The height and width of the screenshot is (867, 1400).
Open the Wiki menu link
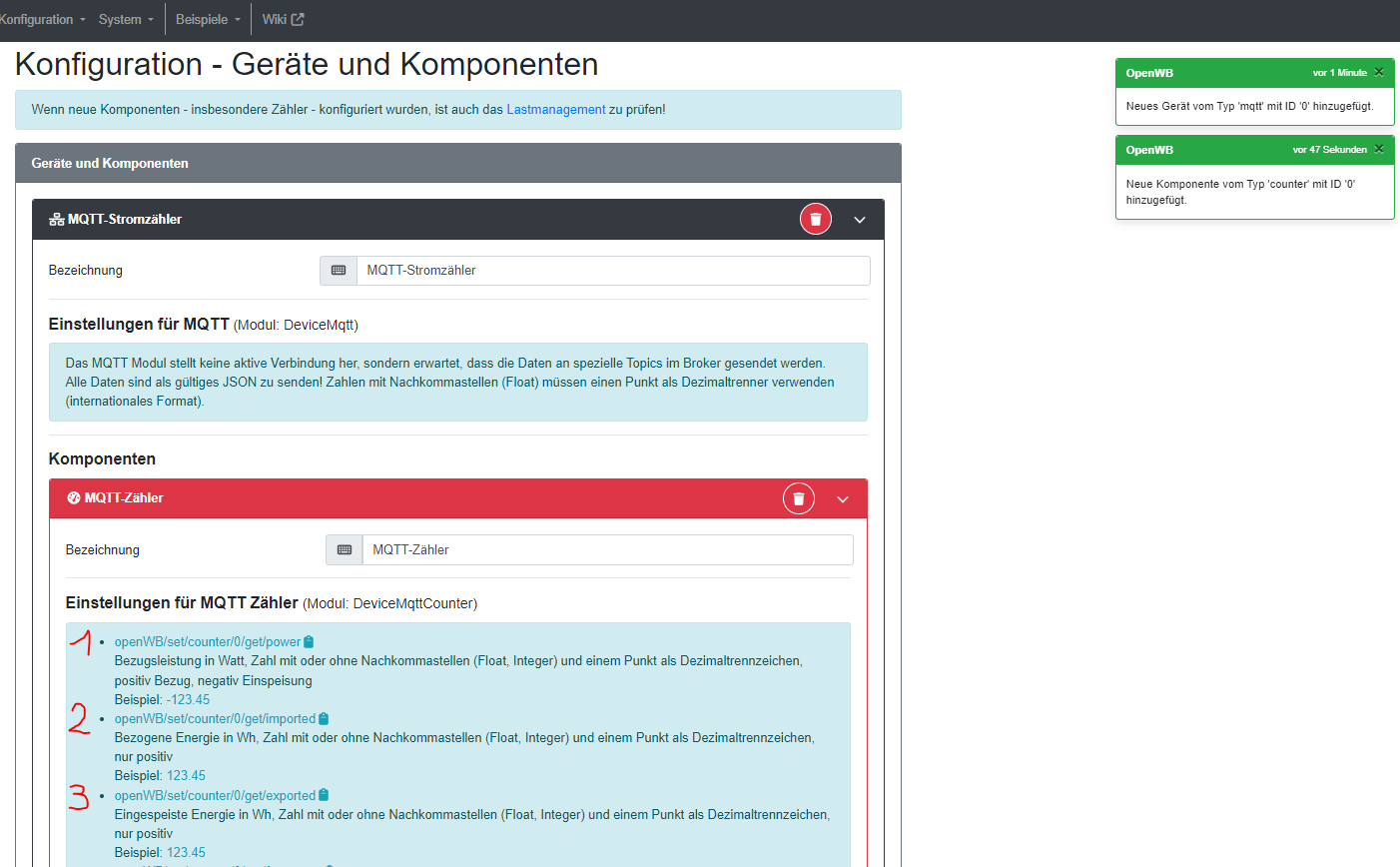coord(283,19)
